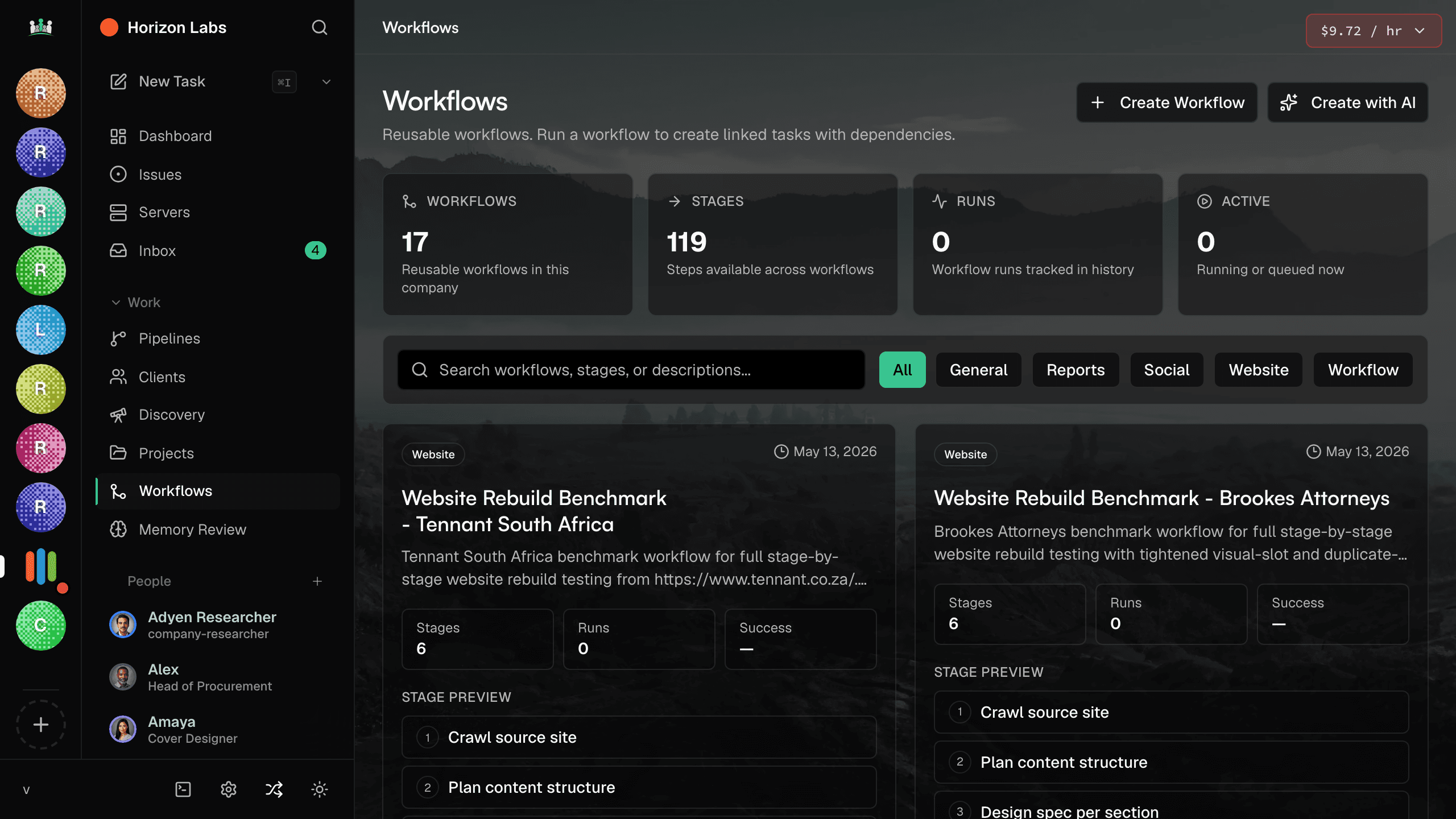Click the sparkle icon in Create with AI
Screen dimensions: 1456x819
click(x=1289, y=102)
